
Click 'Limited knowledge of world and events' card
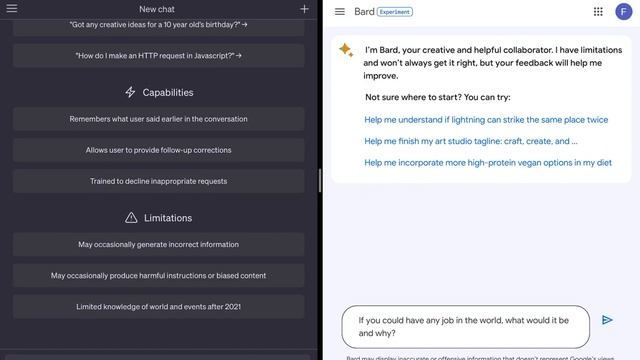[x=158, y=307]
